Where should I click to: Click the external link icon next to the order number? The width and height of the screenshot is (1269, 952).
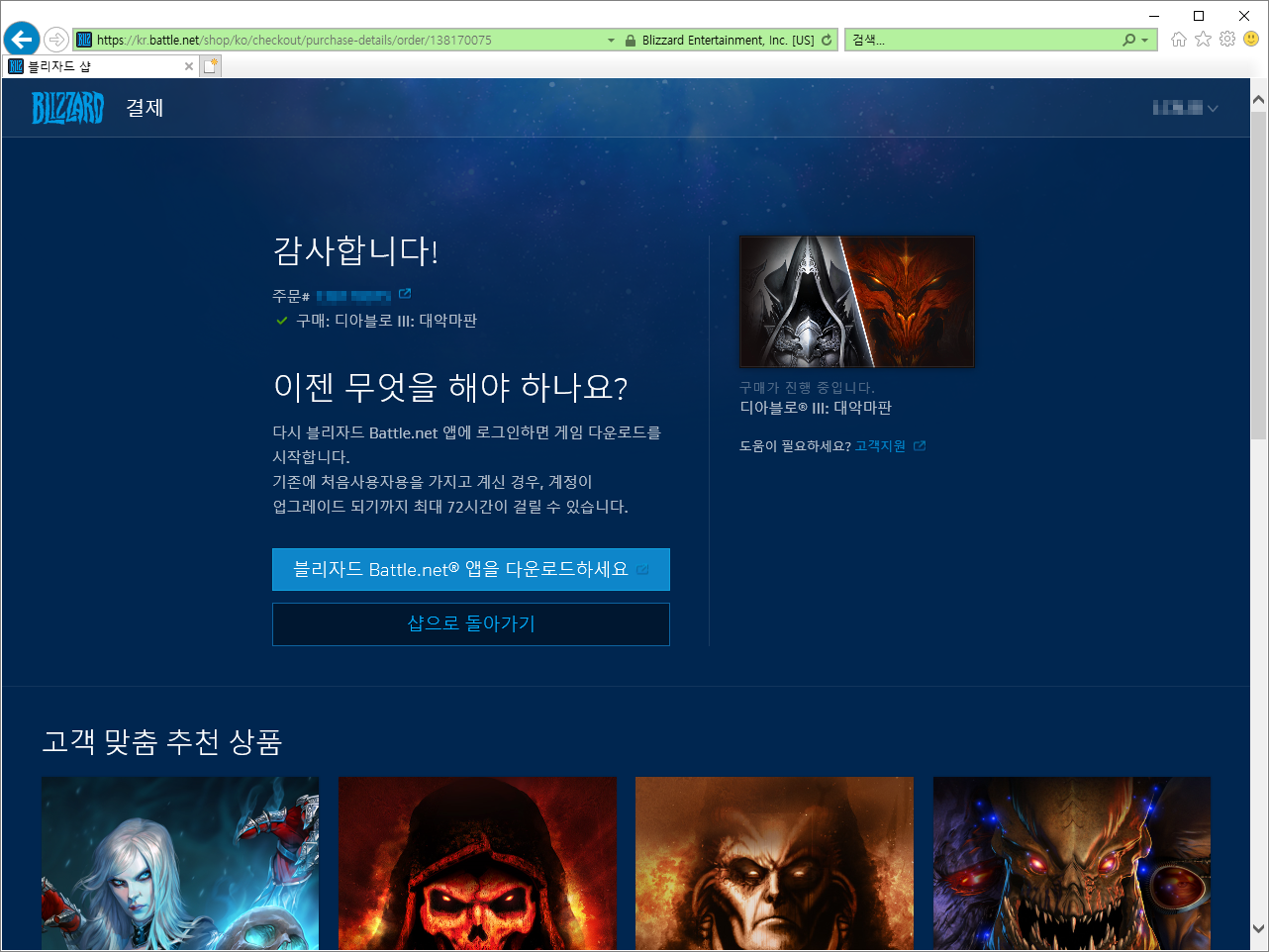tap(405, 294)
